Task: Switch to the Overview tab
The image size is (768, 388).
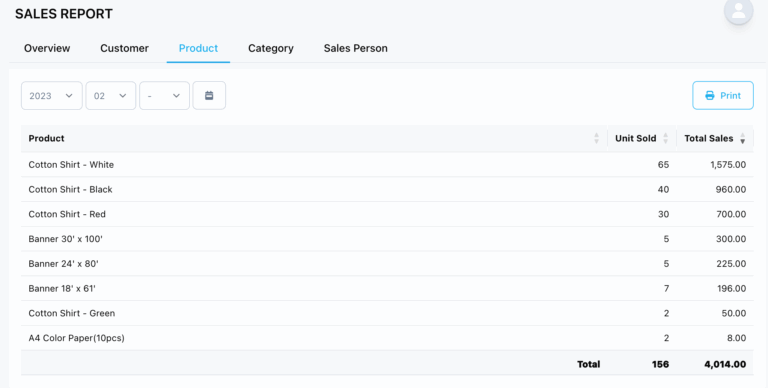Action: [x=47, y=48]
